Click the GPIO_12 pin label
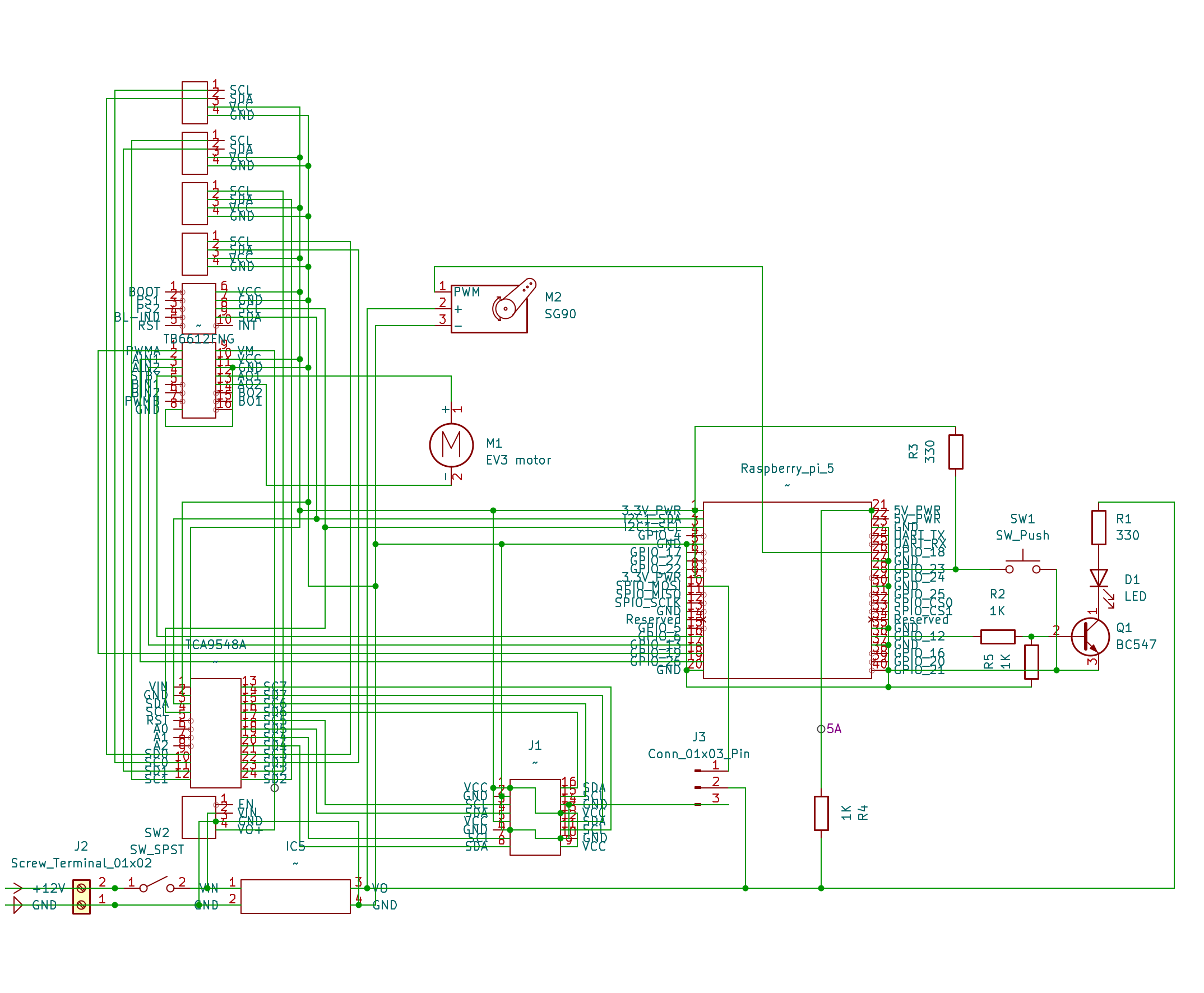1204x993 pixels. (919, 636)
